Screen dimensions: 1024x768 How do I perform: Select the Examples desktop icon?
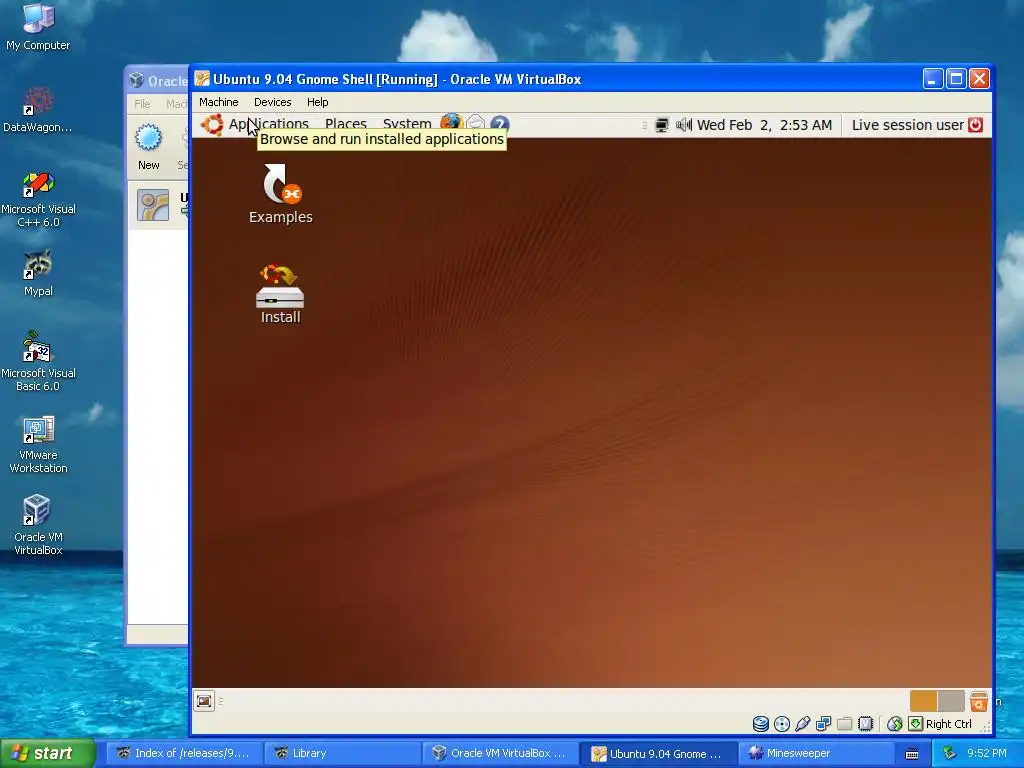(281, 193)
